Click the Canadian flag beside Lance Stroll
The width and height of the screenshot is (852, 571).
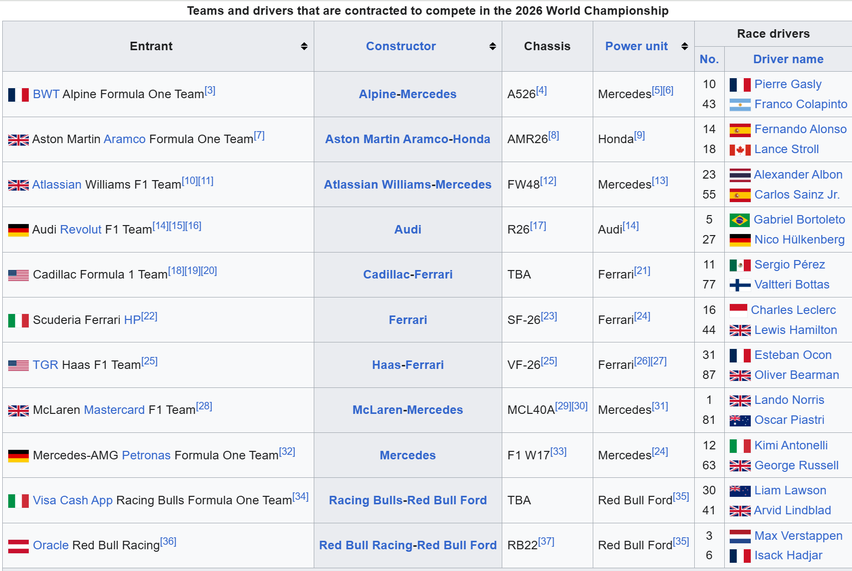(x=739, y=150)
